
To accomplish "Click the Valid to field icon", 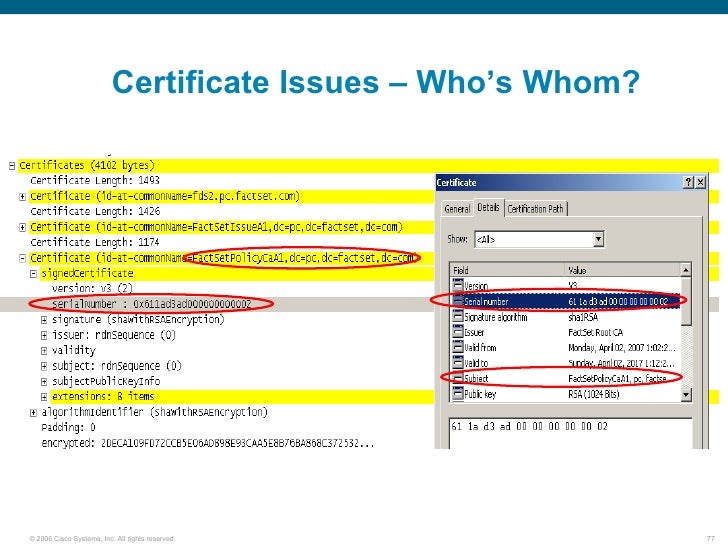I will pos(458,363).
